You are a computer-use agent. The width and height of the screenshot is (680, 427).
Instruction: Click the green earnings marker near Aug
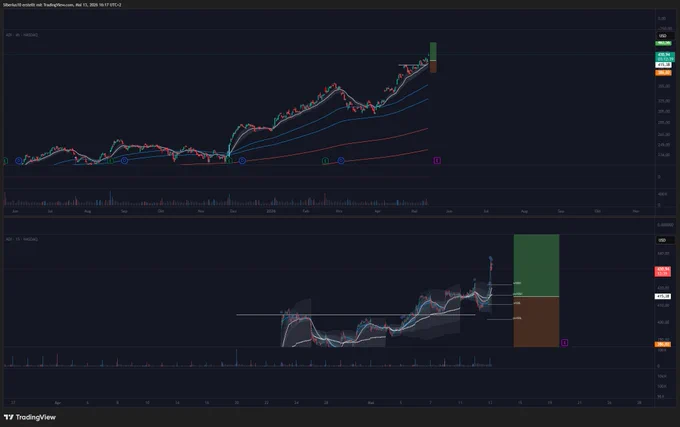[111, 160]
